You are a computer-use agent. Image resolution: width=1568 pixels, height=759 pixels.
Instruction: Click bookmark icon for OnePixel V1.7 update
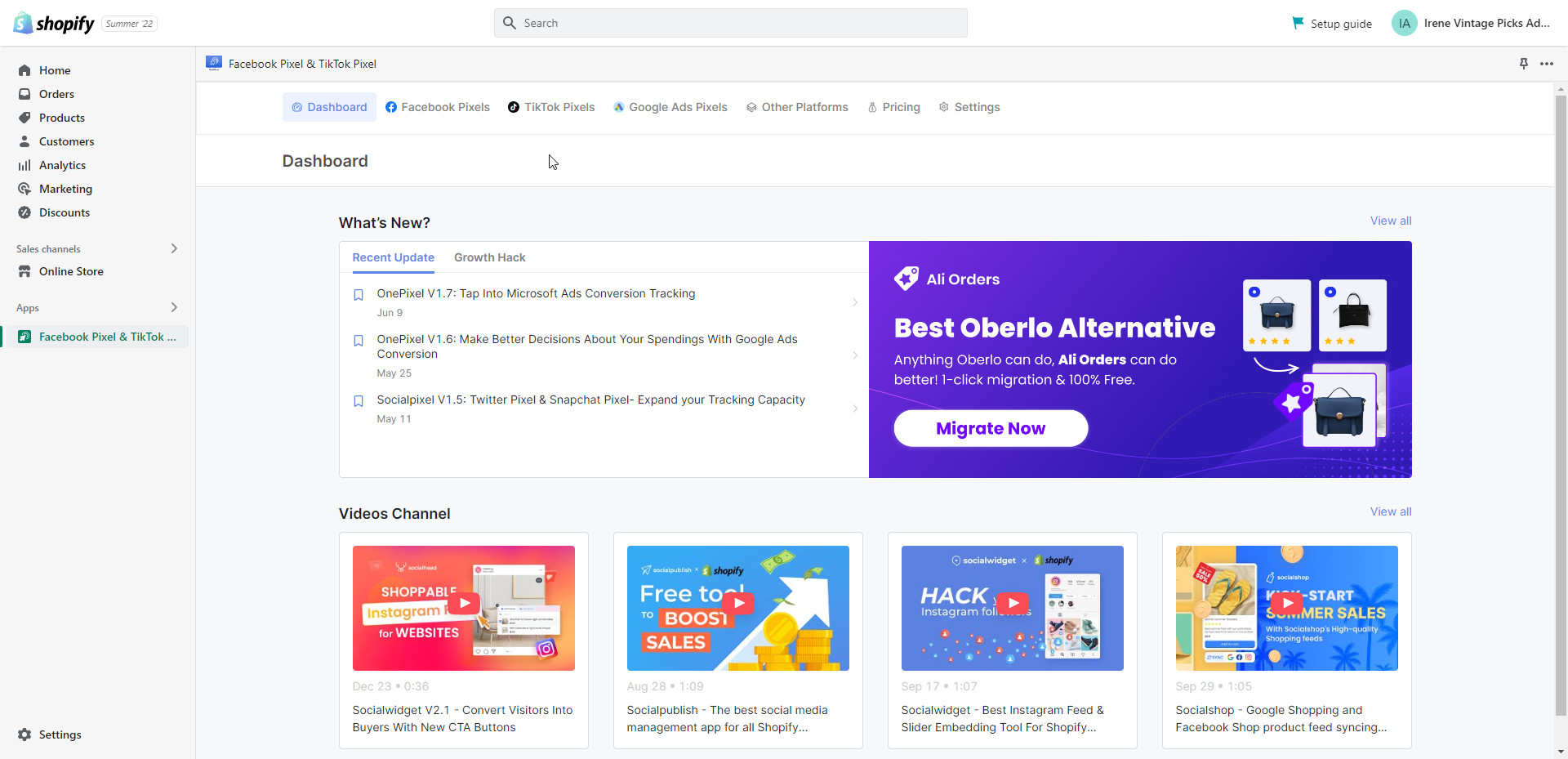point(359,295)
